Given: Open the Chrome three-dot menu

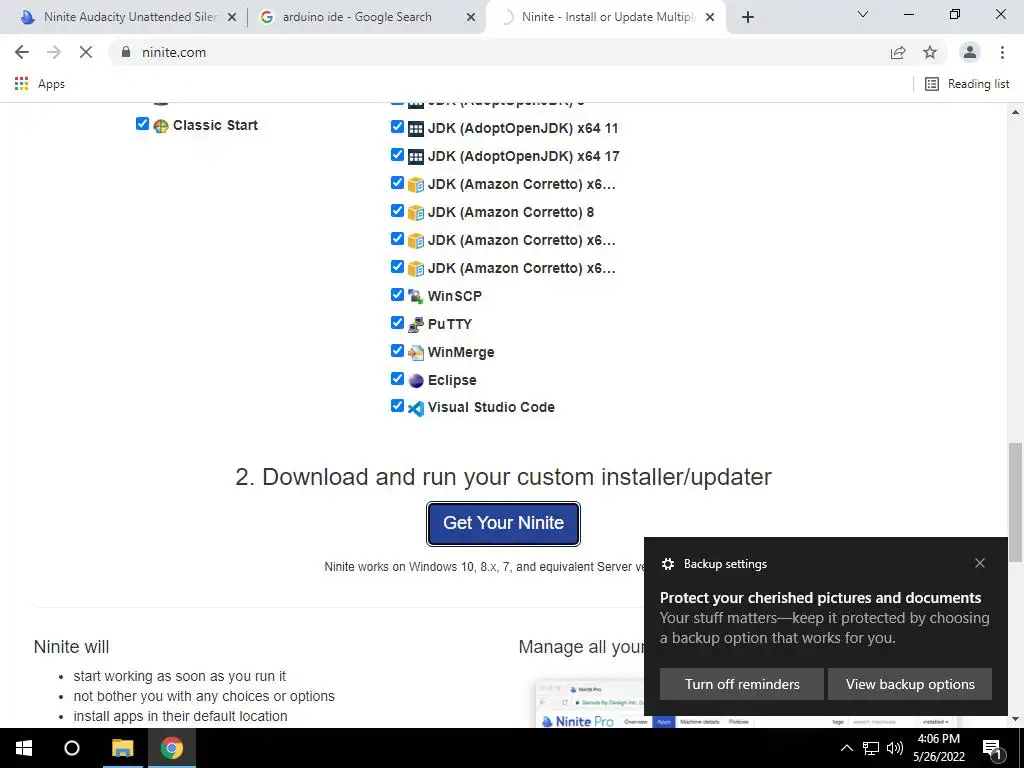Looking at the screenshot, I should [x=1002, y=52].
